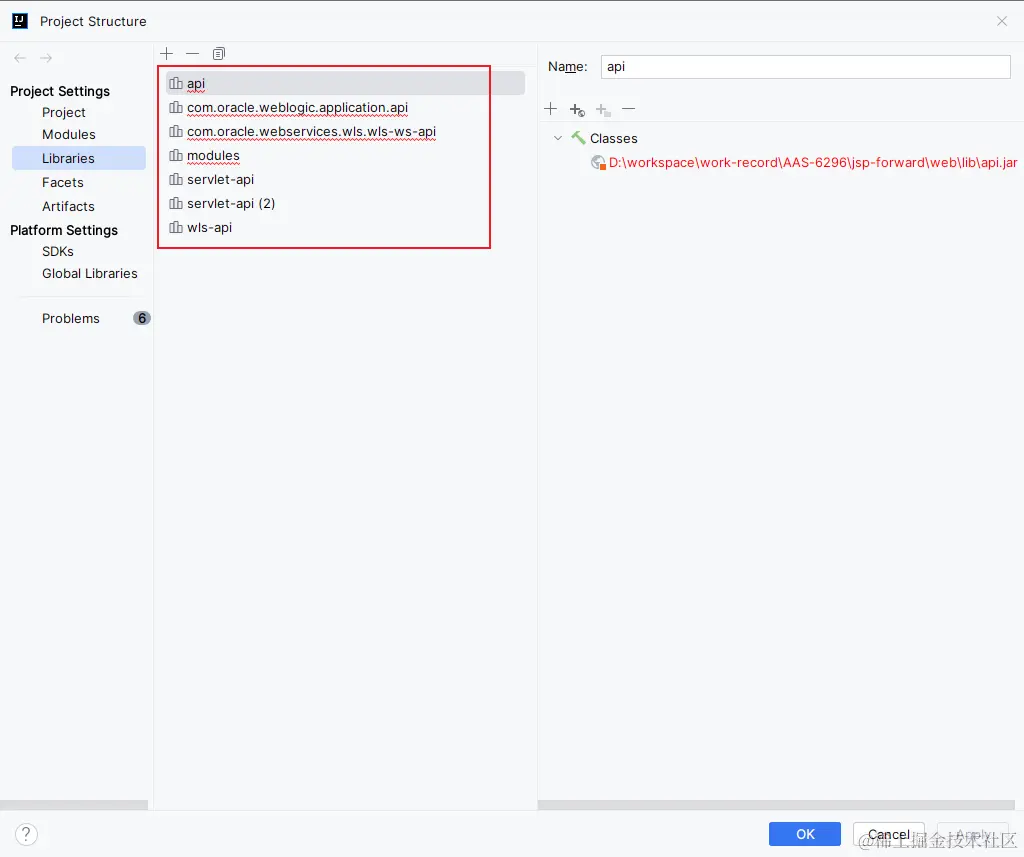1024x857 pixels.
Task: Click the disabled add-exclusion plus icon
Action: pos(603,109)
